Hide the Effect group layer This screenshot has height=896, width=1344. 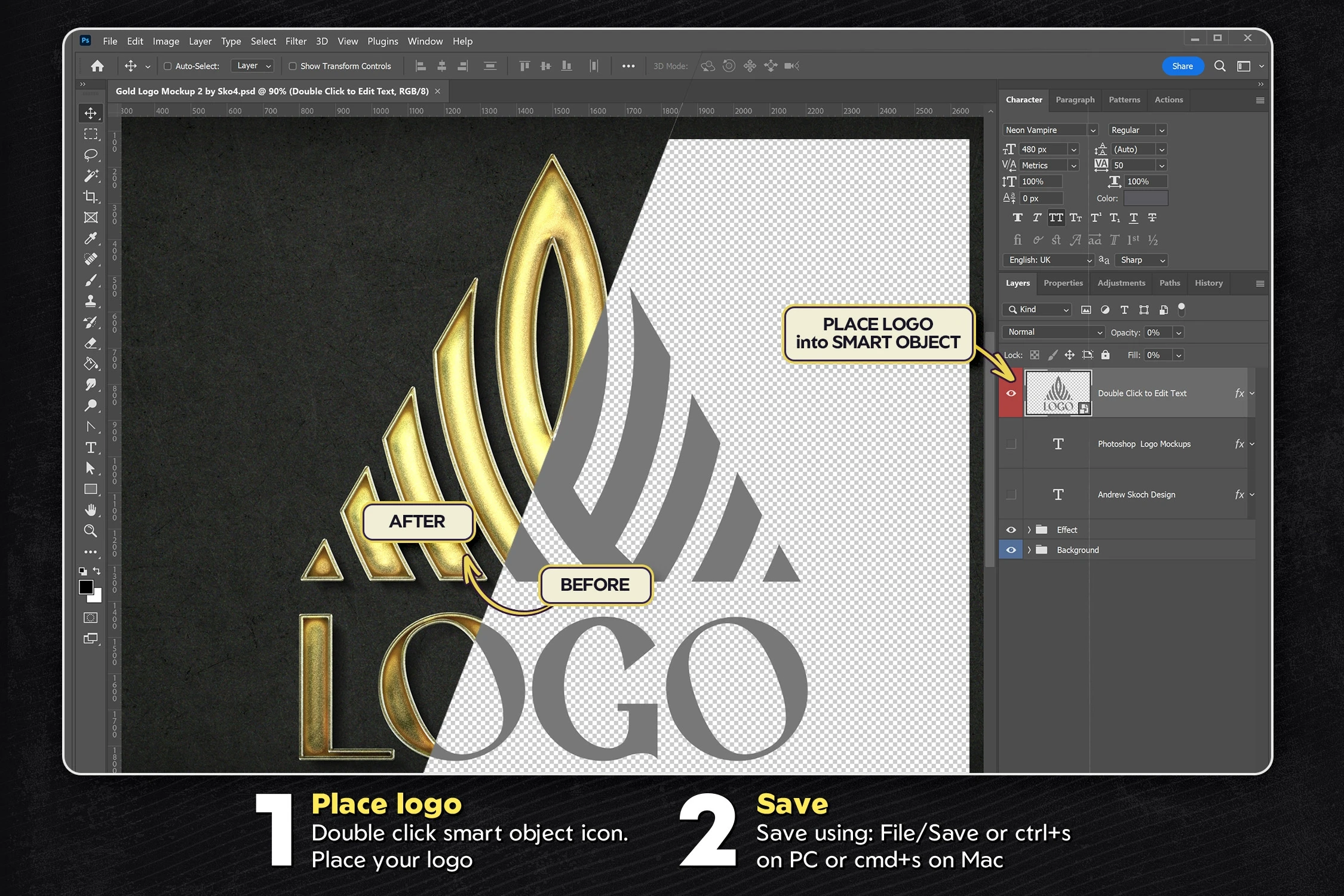click(x=1011, y=530)
